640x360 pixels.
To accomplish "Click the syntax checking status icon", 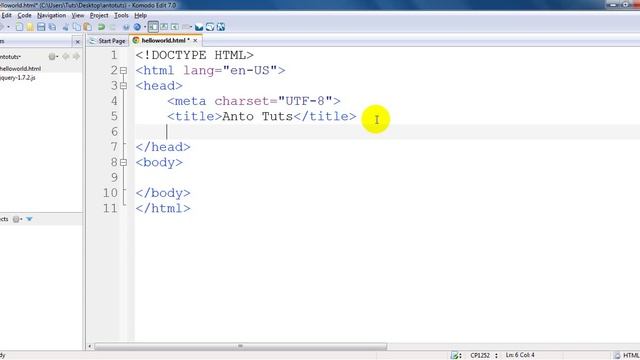I will 456,356.
